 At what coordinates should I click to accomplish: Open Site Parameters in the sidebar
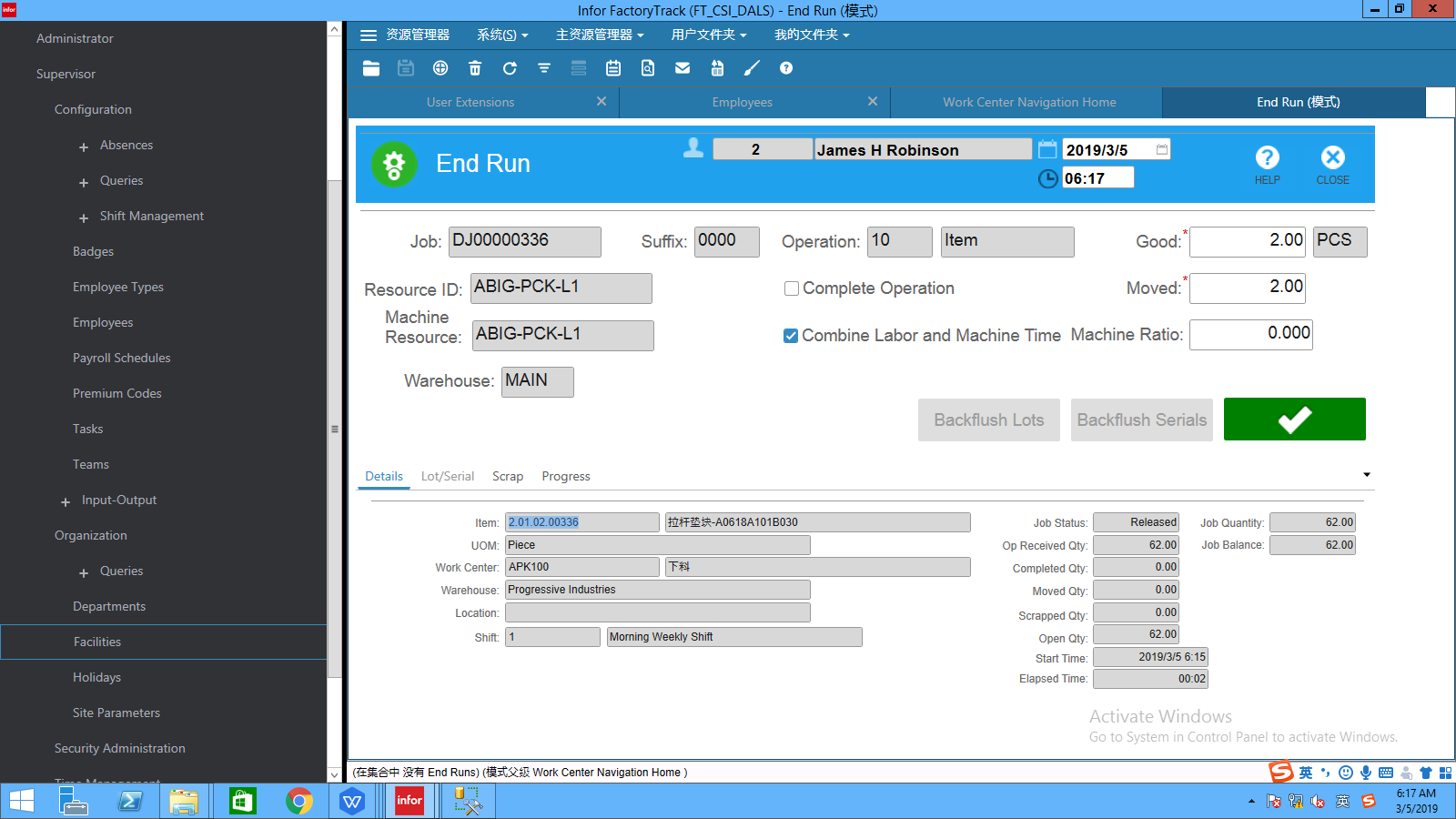[x=116, y=713]
